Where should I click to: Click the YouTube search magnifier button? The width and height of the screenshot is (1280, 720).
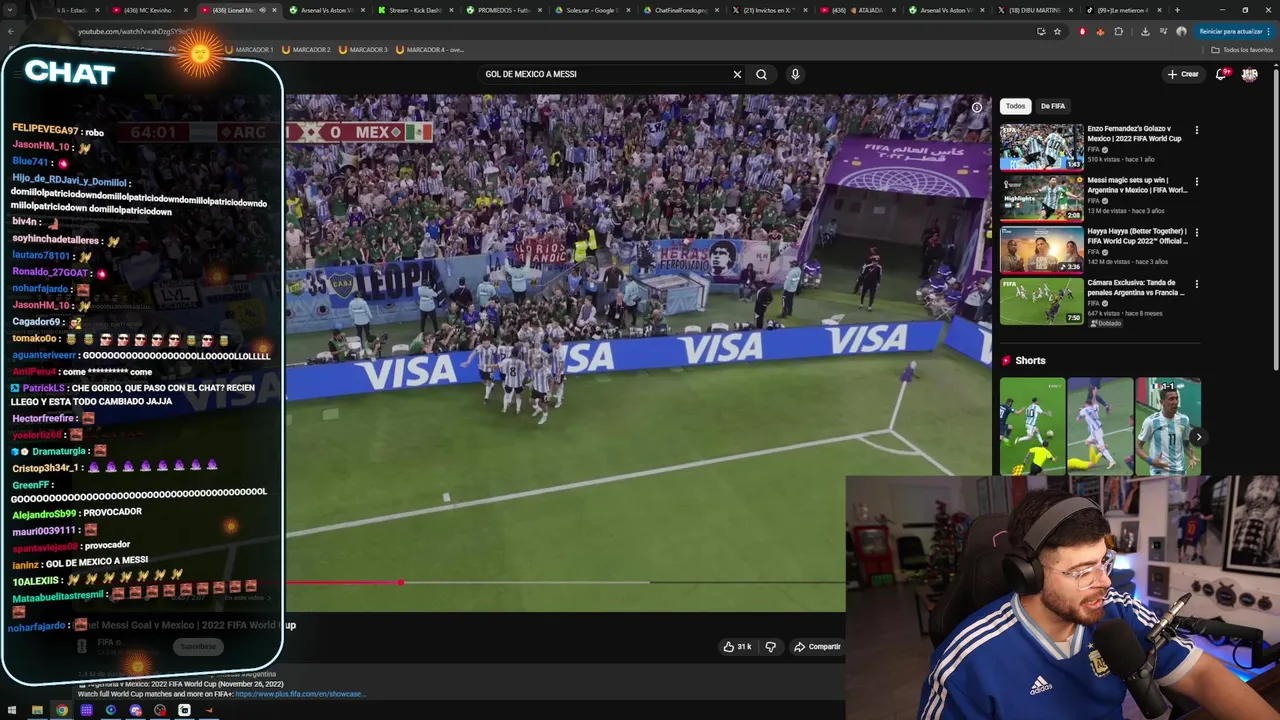[x=761, y=74]
